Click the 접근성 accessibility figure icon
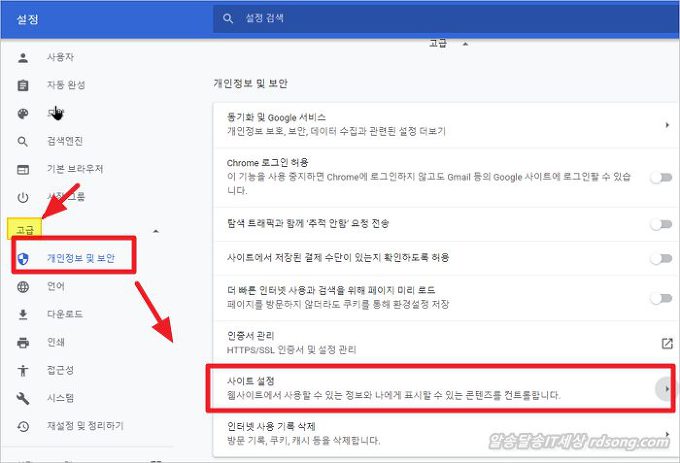 click(23, 370)
